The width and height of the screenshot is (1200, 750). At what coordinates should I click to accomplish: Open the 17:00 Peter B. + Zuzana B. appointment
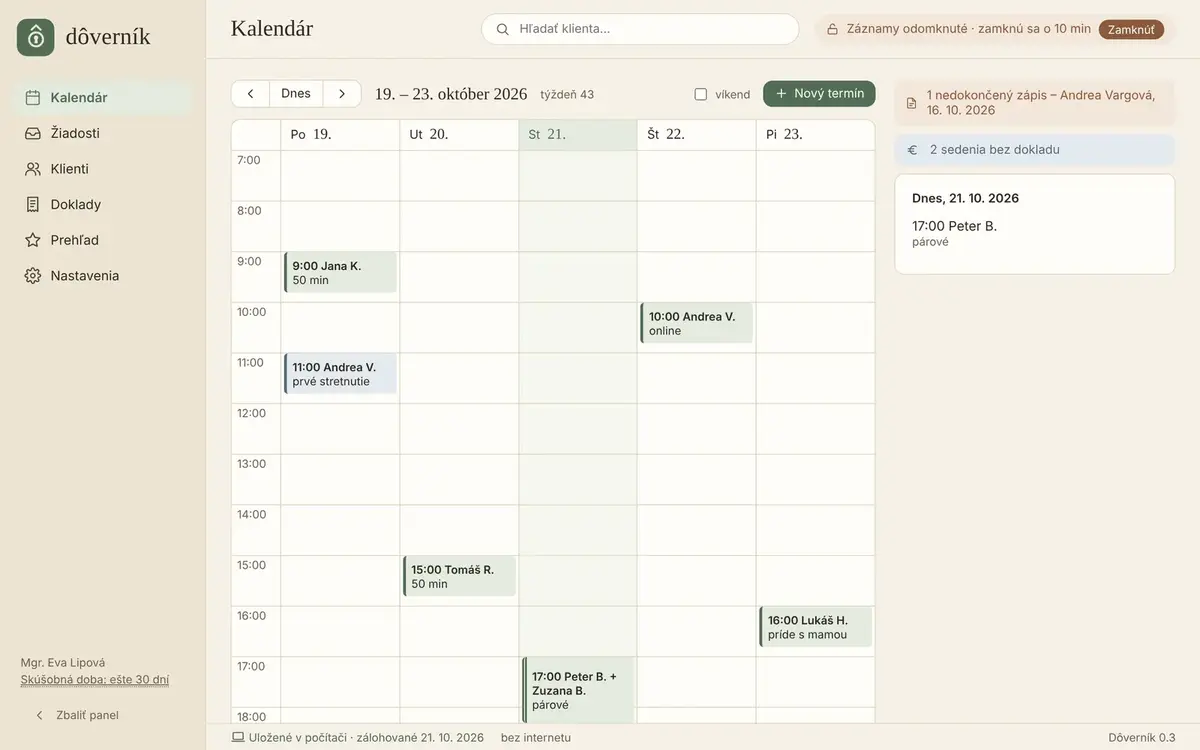pos(578,690)
